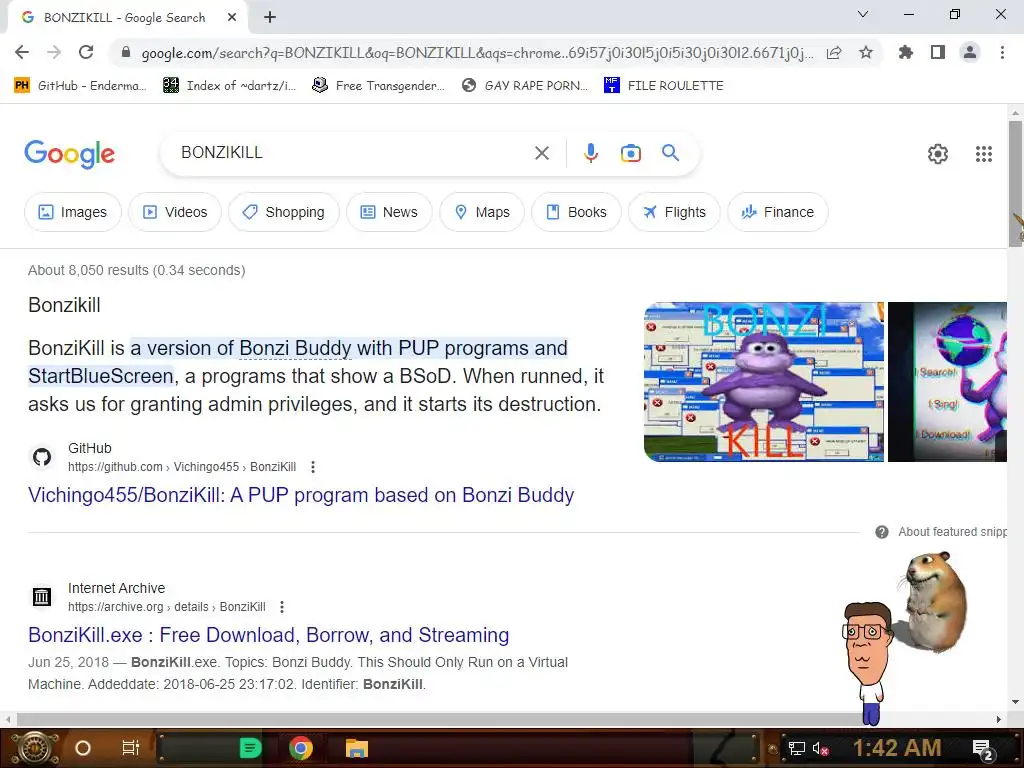Open more options for Internet Archive result
This screenshot has width=1024, height=768.
coord(282,607)
